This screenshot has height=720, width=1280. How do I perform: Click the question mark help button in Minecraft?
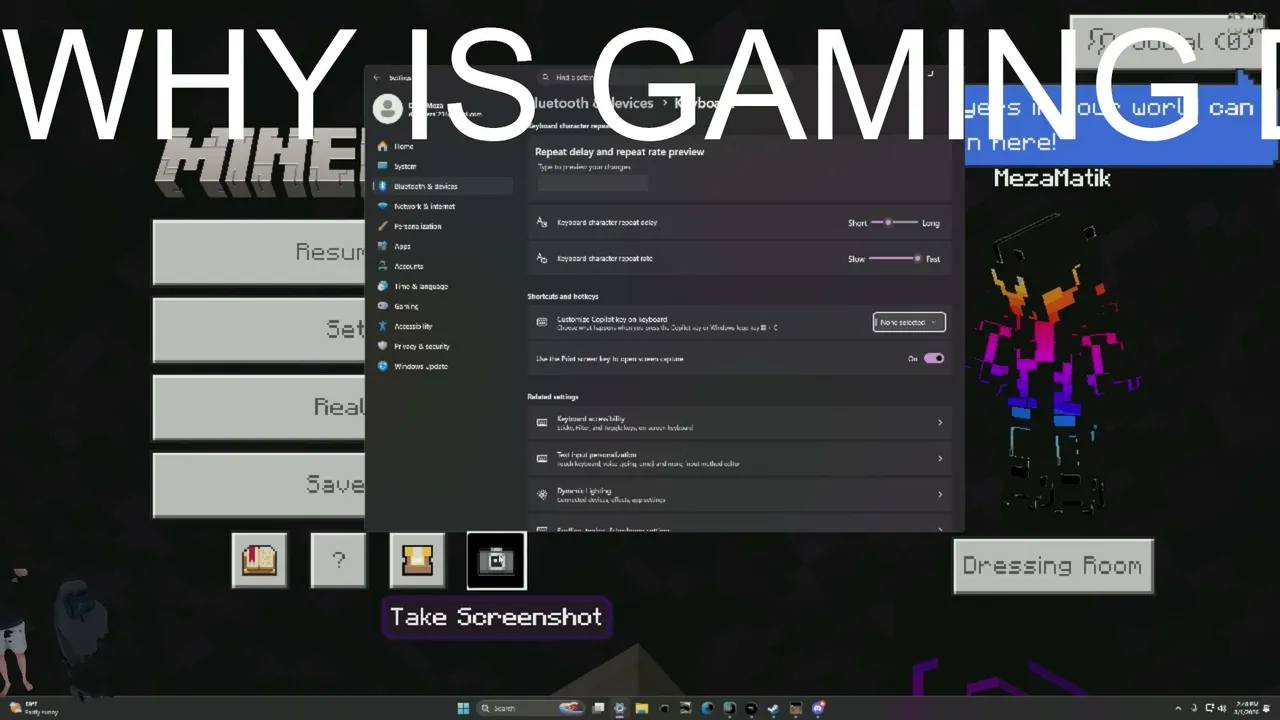click(338, 561)
